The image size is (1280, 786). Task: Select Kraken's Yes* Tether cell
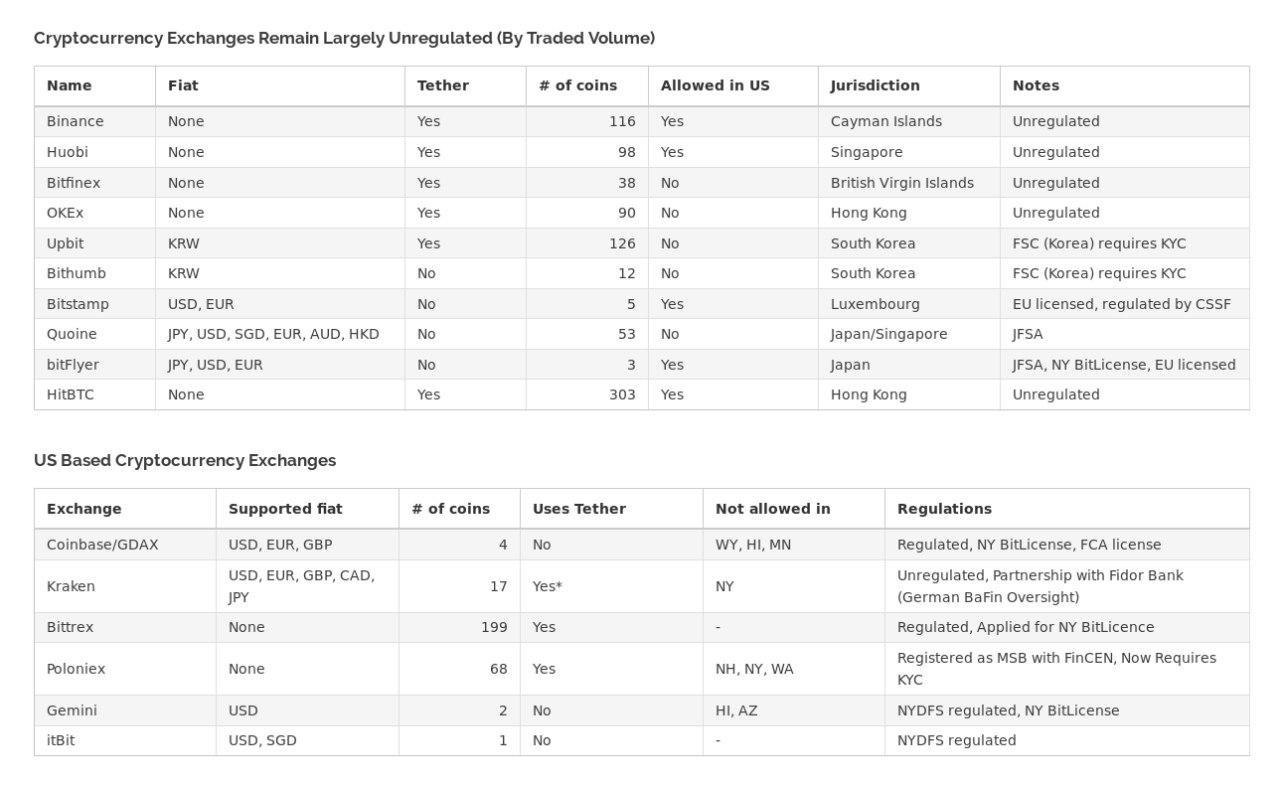[547, 587]
